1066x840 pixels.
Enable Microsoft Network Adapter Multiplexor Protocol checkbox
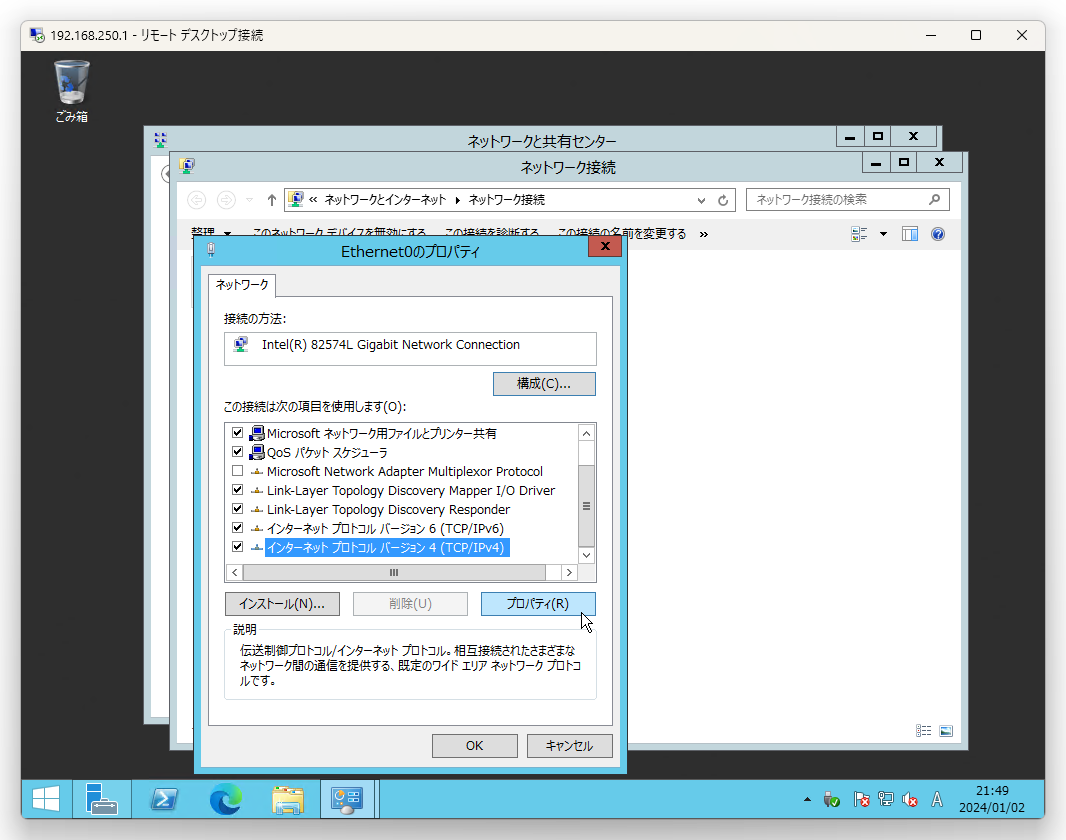coord(237,471)
